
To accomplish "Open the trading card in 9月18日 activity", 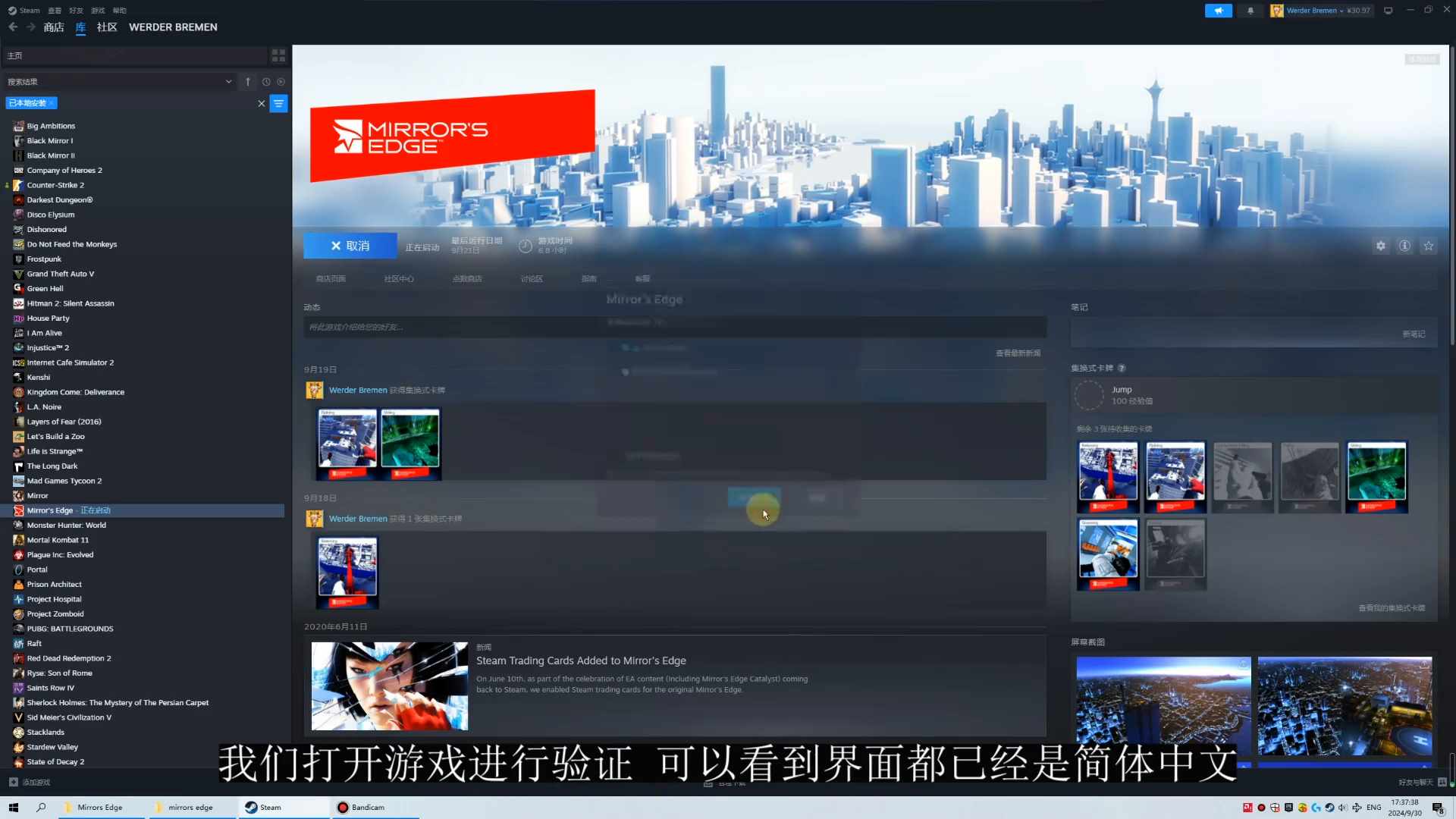I will [348, 573].
